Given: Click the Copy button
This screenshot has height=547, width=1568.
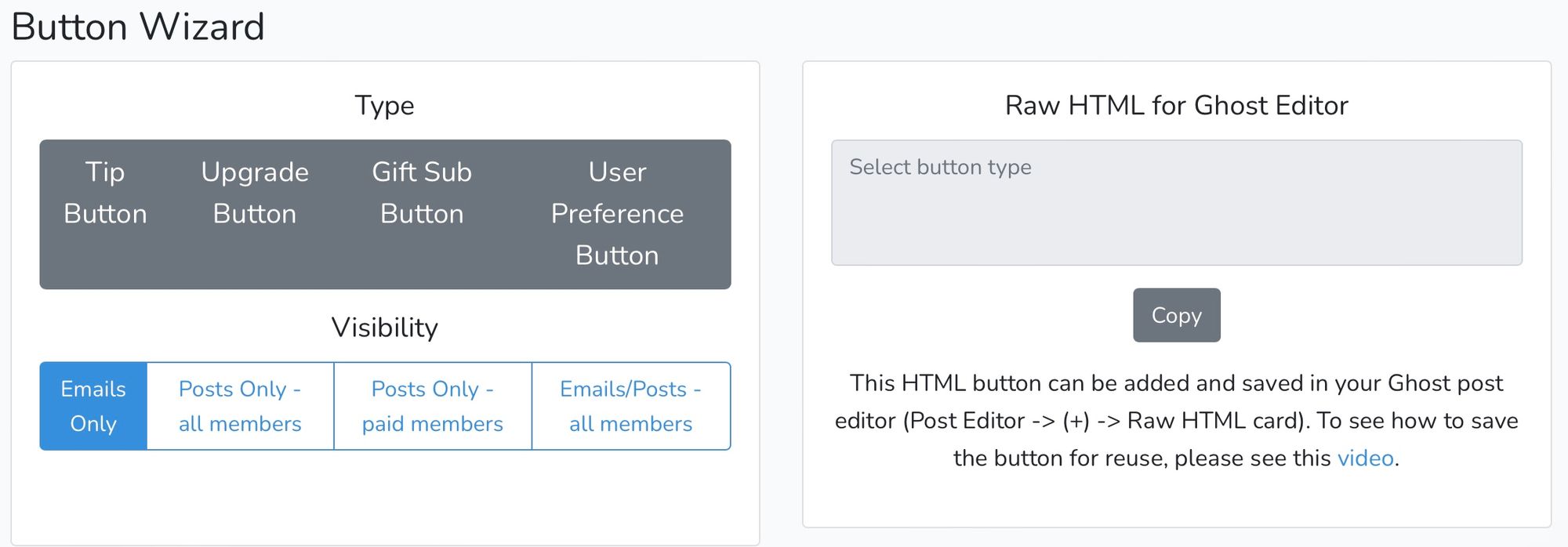Looking at the screenshot, I should point(1176,315).
